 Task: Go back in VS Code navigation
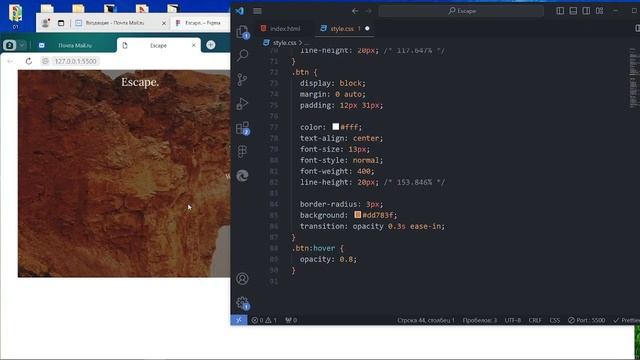pyautogui.click(x=355, y=11)
